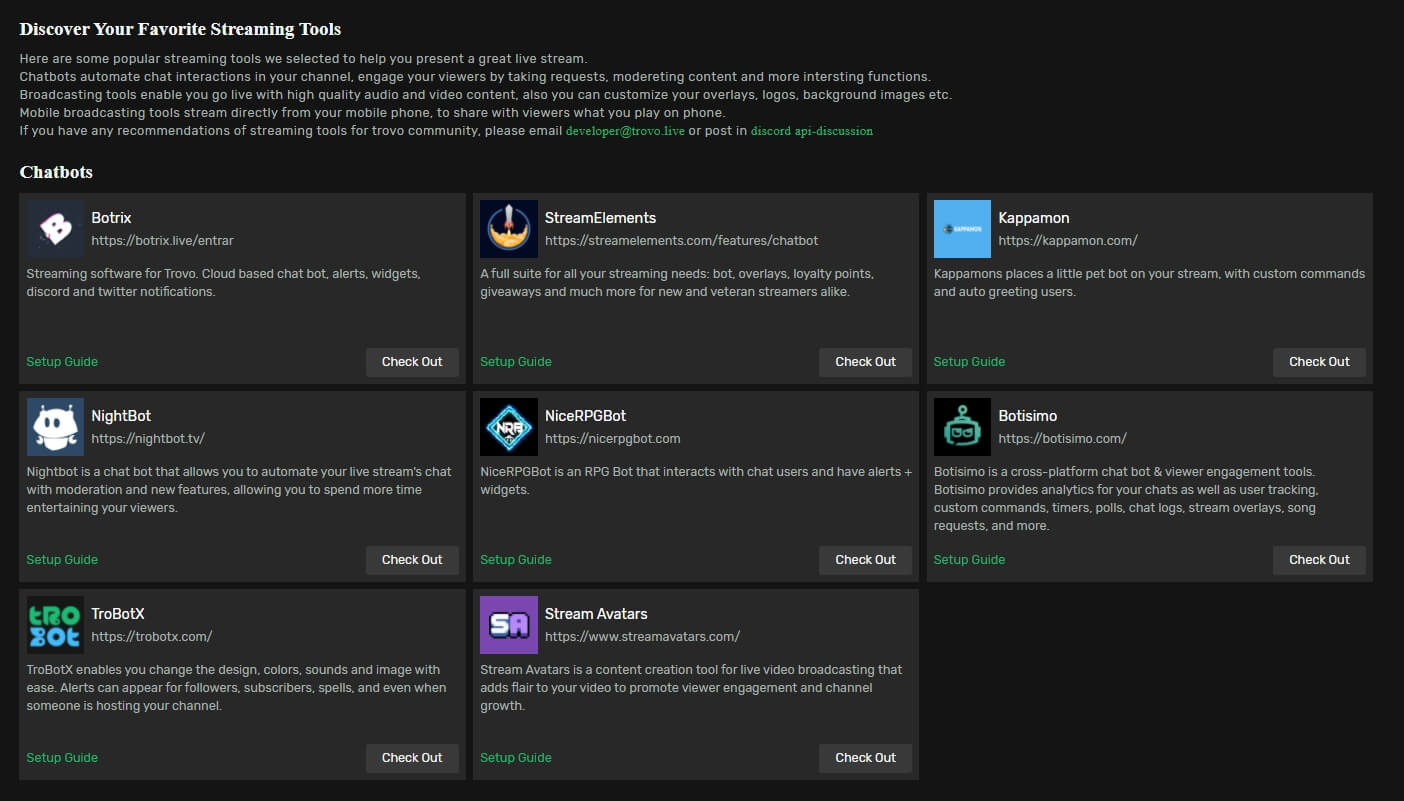Click the Stream Avatars SA icon
Screen dimensions: 1404x801
tap(508, 624)
